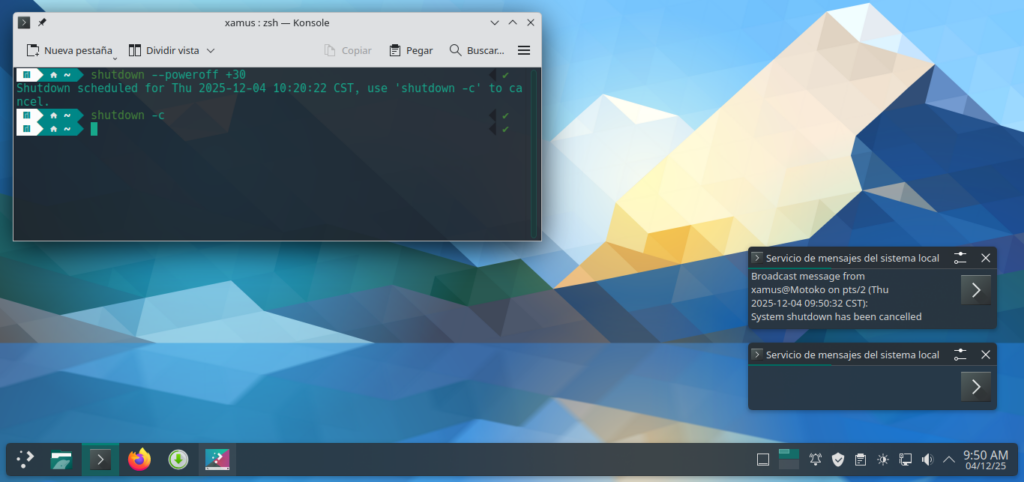Click the 'shutdown -c' command text
The height and width of the screenshot is (482, 1024).
click(x=127, y=116)
